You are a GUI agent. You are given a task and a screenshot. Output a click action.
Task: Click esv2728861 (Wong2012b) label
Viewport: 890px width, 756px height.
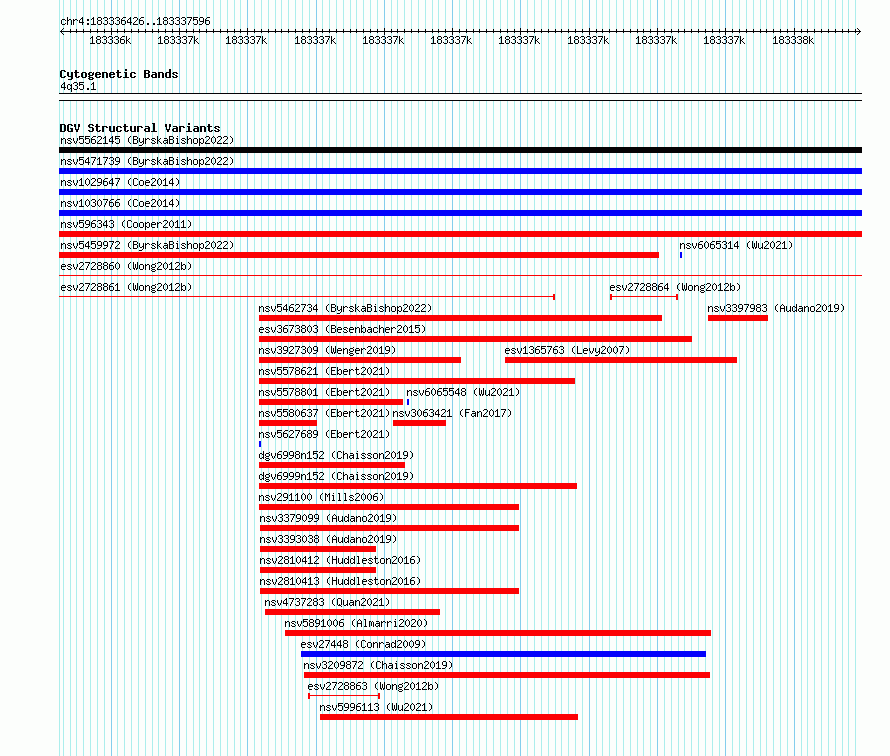(x=126, y=287)
